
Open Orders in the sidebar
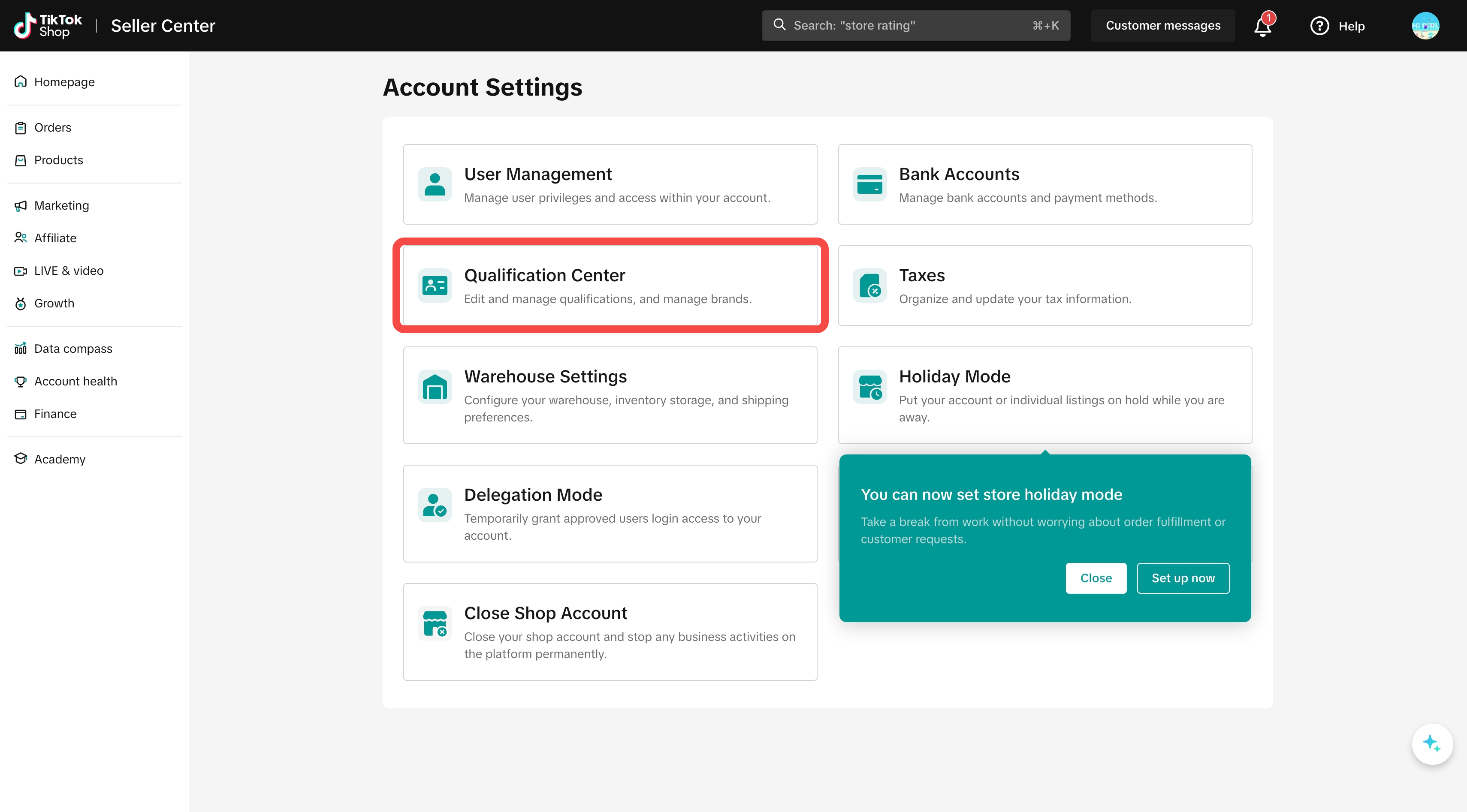coord(52,127)
